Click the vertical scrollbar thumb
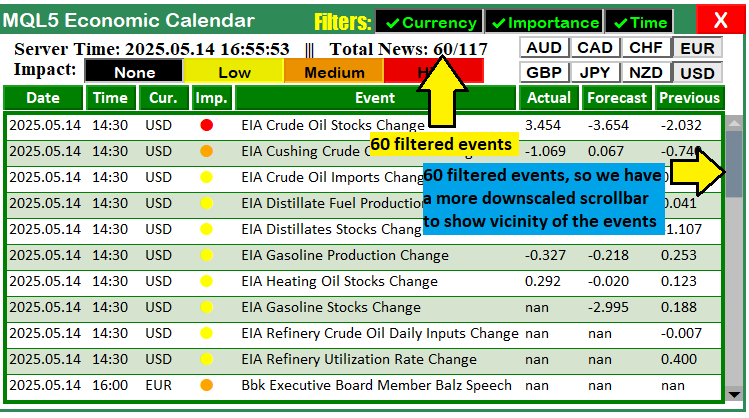The width and height of the screenshot is (749, 418). pos(734,163)
